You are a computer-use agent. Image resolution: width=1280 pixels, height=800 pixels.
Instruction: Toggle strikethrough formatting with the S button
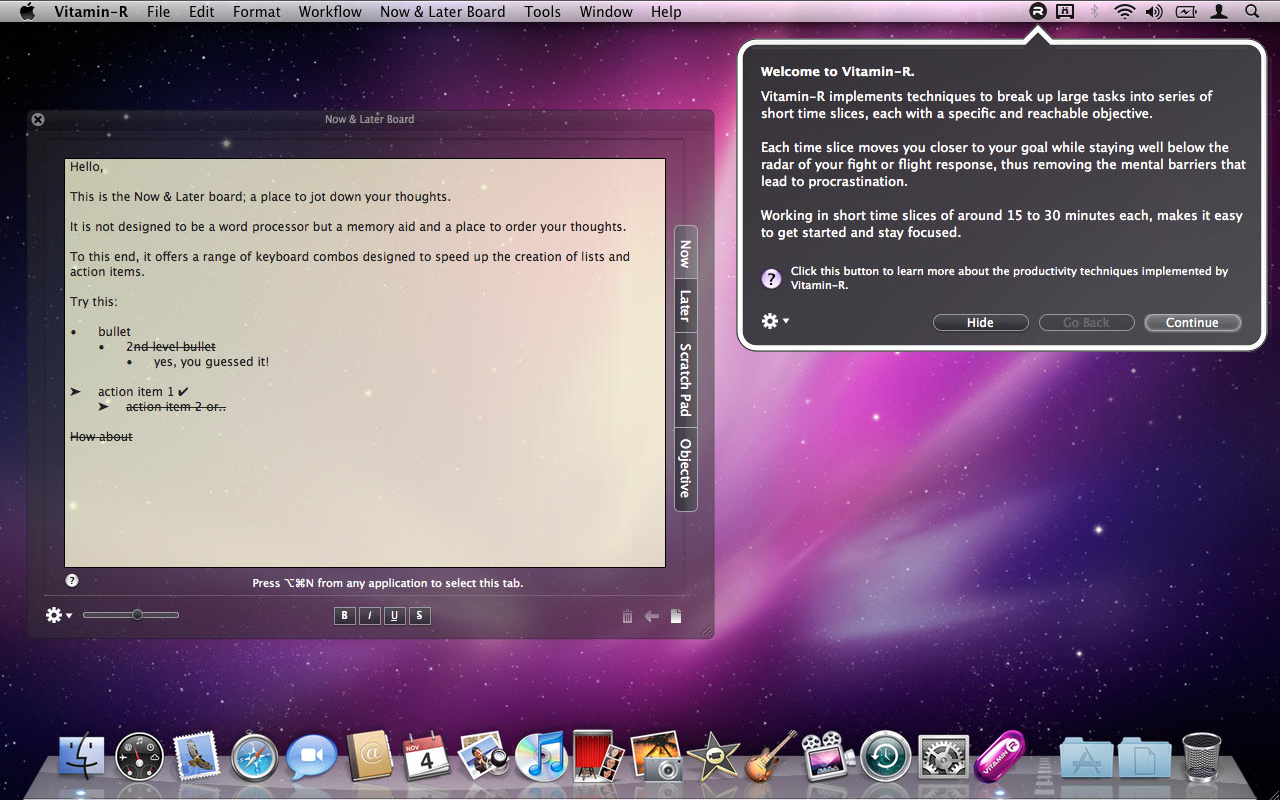(420, 616)
